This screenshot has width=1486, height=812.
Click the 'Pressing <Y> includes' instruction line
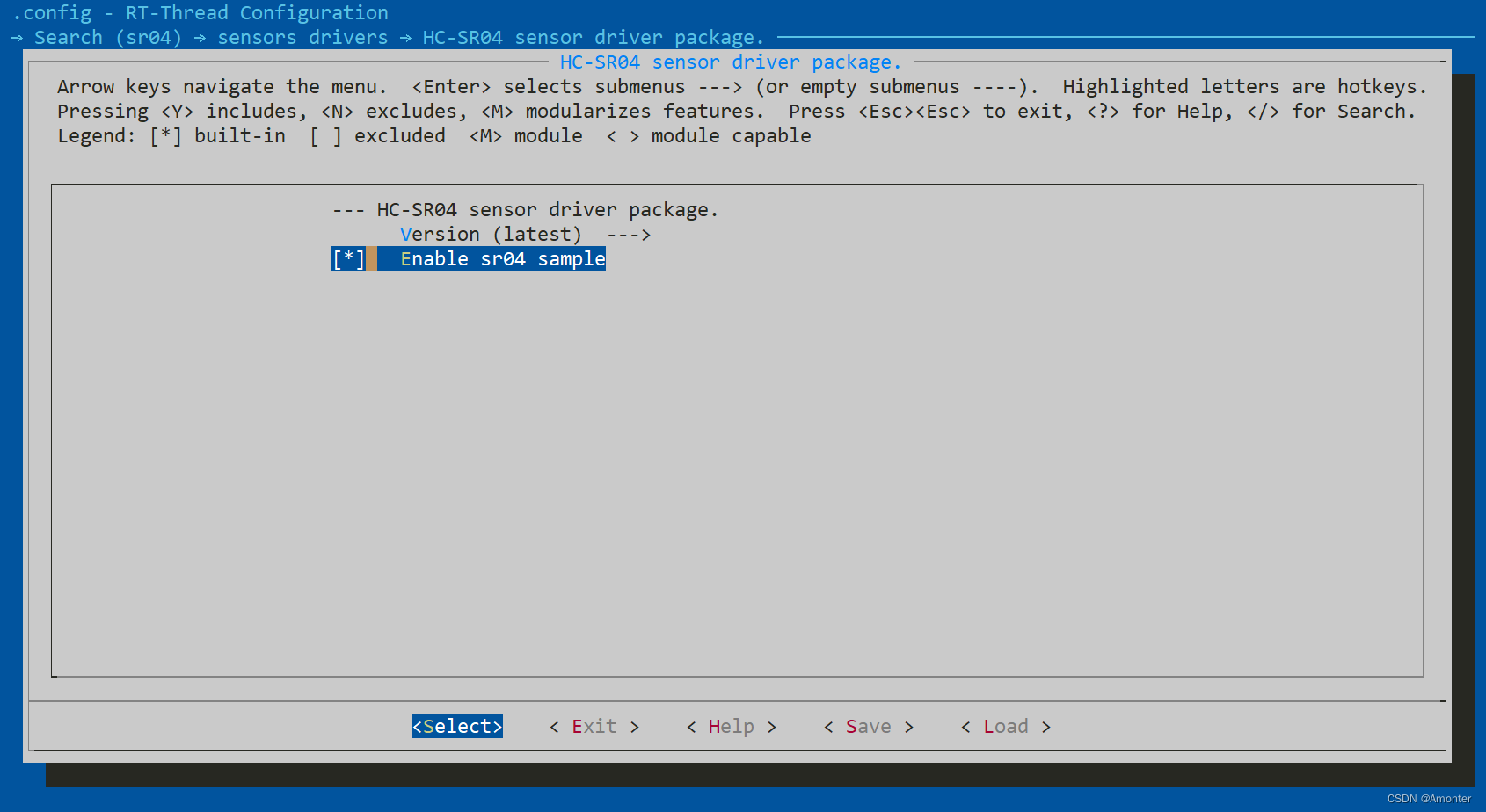coord(737,112)
